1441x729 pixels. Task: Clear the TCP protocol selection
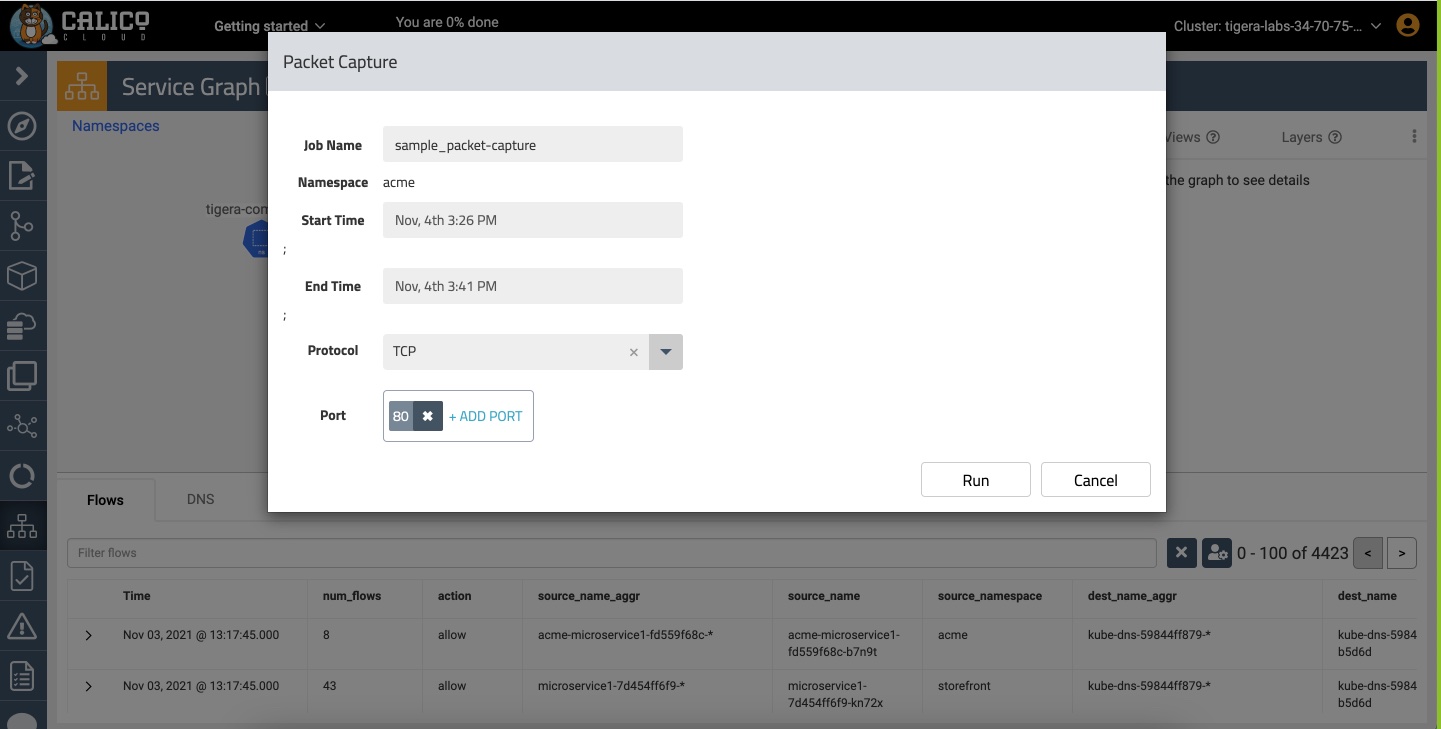click(x=633, y=352)
